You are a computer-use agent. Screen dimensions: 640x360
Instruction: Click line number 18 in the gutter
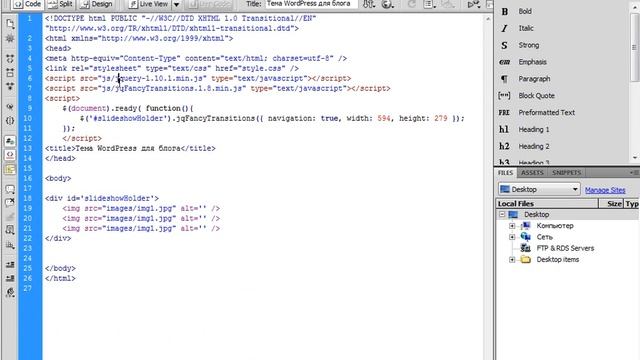[x=28, y=198]
